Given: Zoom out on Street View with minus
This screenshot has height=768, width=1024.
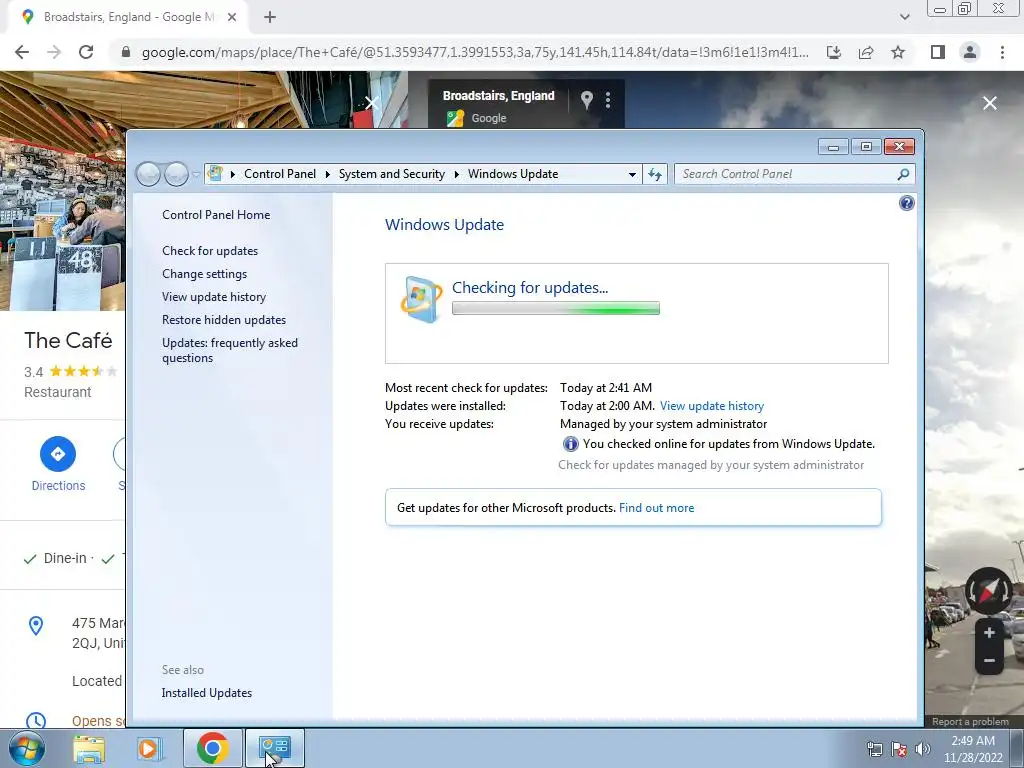Looking at the screenshot, I should 989,660.
